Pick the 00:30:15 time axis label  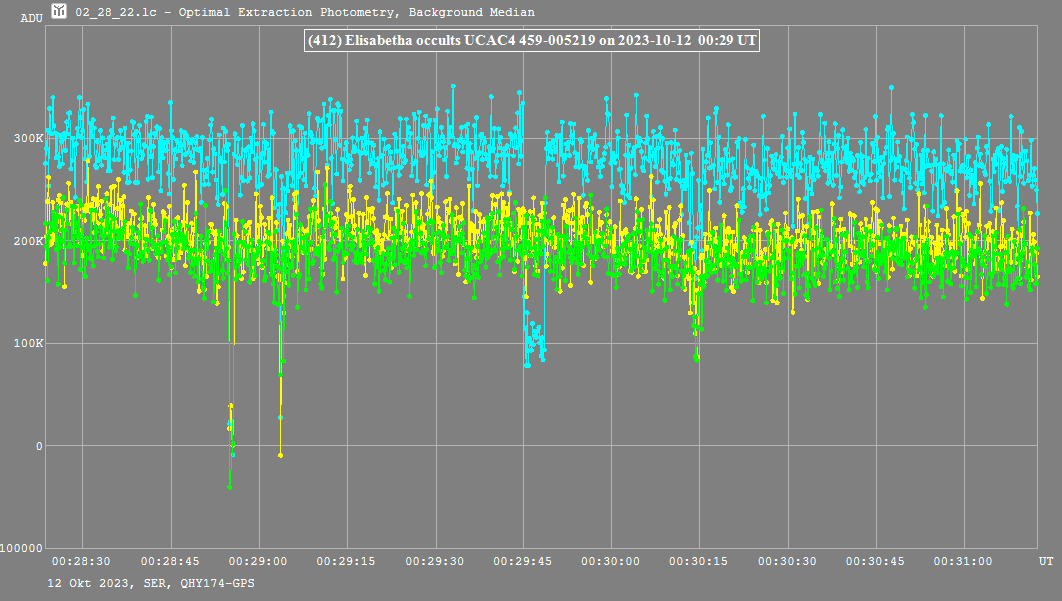pos(699,562)
